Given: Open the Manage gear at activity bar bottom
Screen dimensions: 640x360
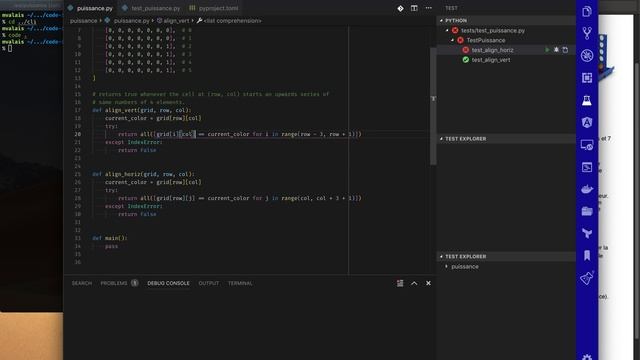Looking at the screenshot, I should pyautogui.click(x=587, y=357).
